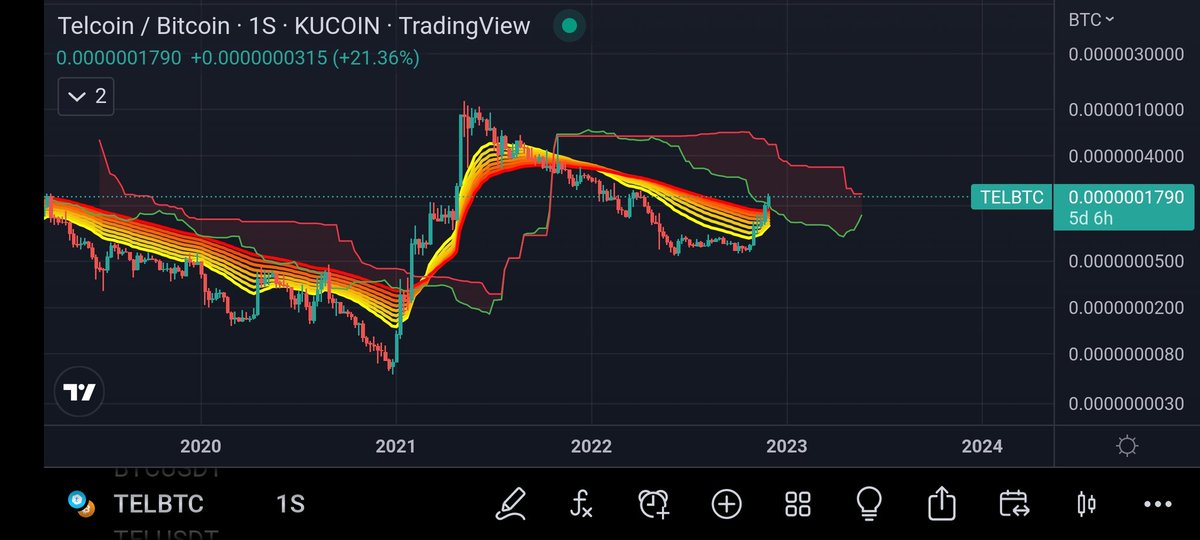Open the calendar date range icon

1013,503
